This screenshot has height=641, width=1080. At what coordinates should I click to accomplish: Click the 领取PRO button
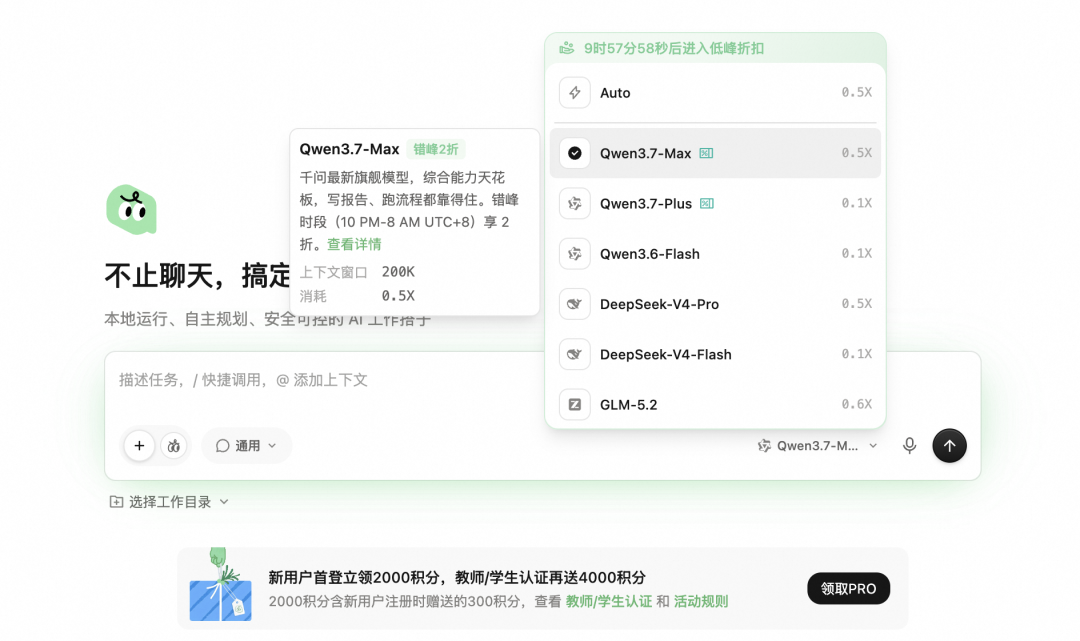coord(849,589)
